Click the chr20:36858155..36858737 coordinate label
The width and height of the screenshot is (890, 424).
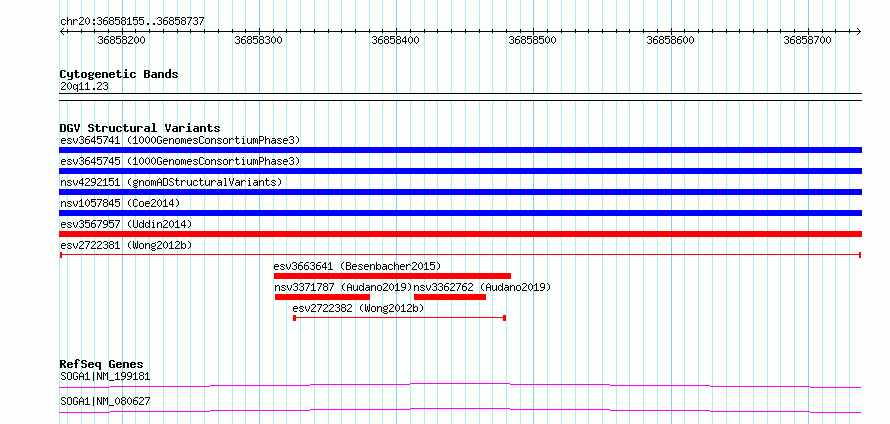(132, 21)
